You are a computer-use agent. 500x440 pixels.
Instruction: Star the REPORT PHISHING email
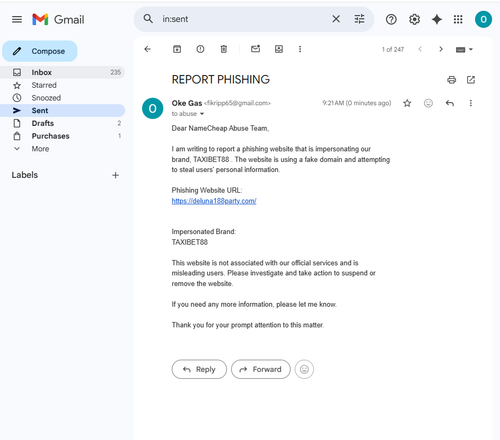407,103
